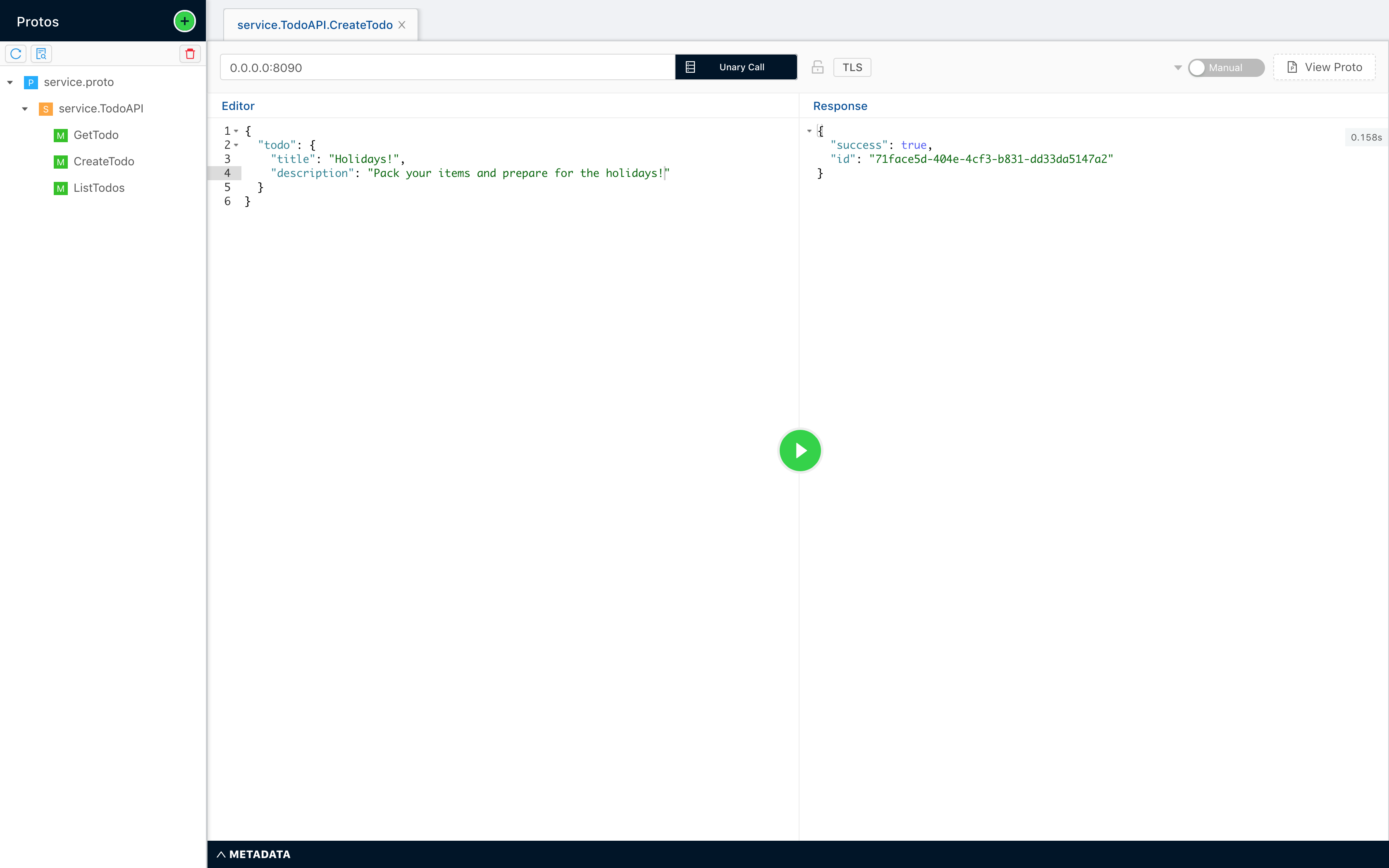Click line number 5 in gutter
1389x868 pixels.
[227, 187]
